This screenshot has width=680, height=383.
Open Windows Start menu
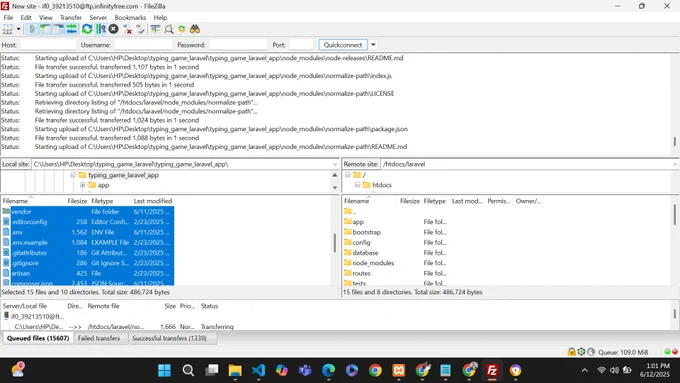pos(164,370)
